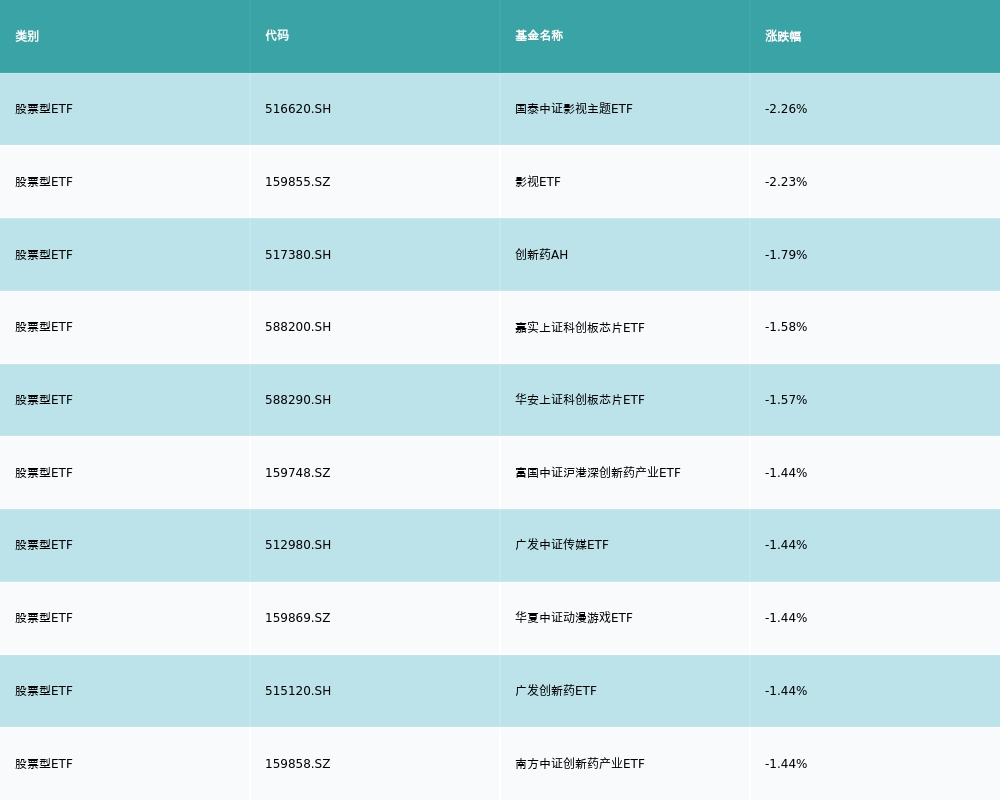Click 股票型ETF in the 515120.SH row

pyautogui.click(x=44, y=691)
